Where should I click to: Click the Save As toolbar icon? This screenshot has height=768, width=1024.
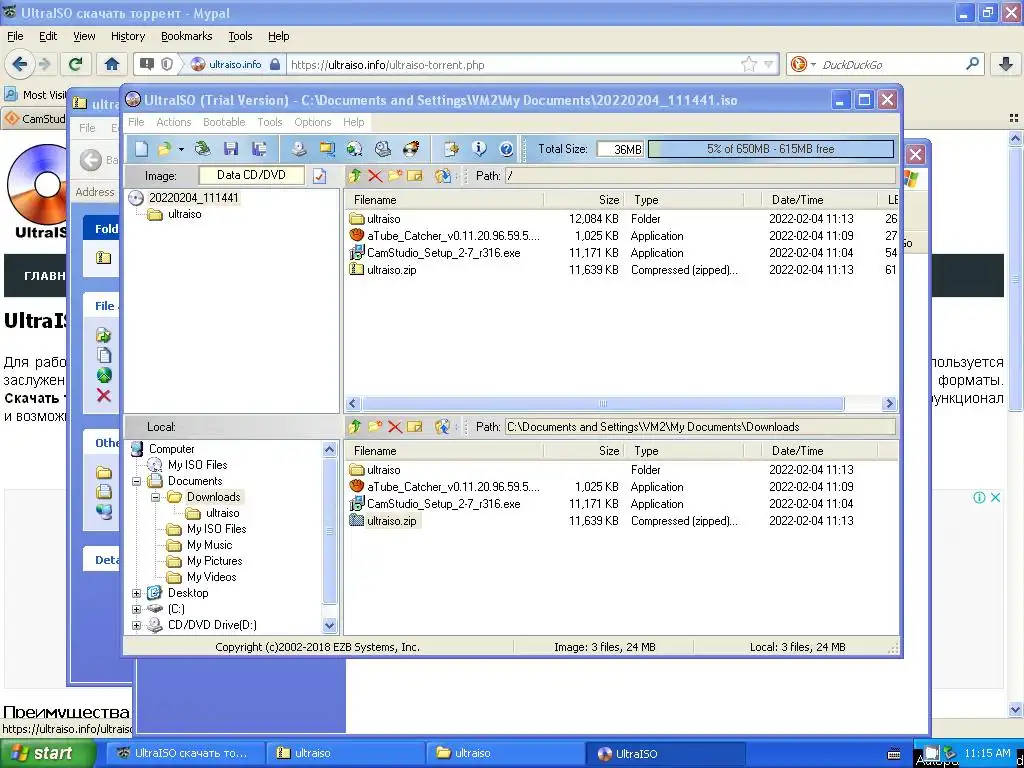(259, 149)
